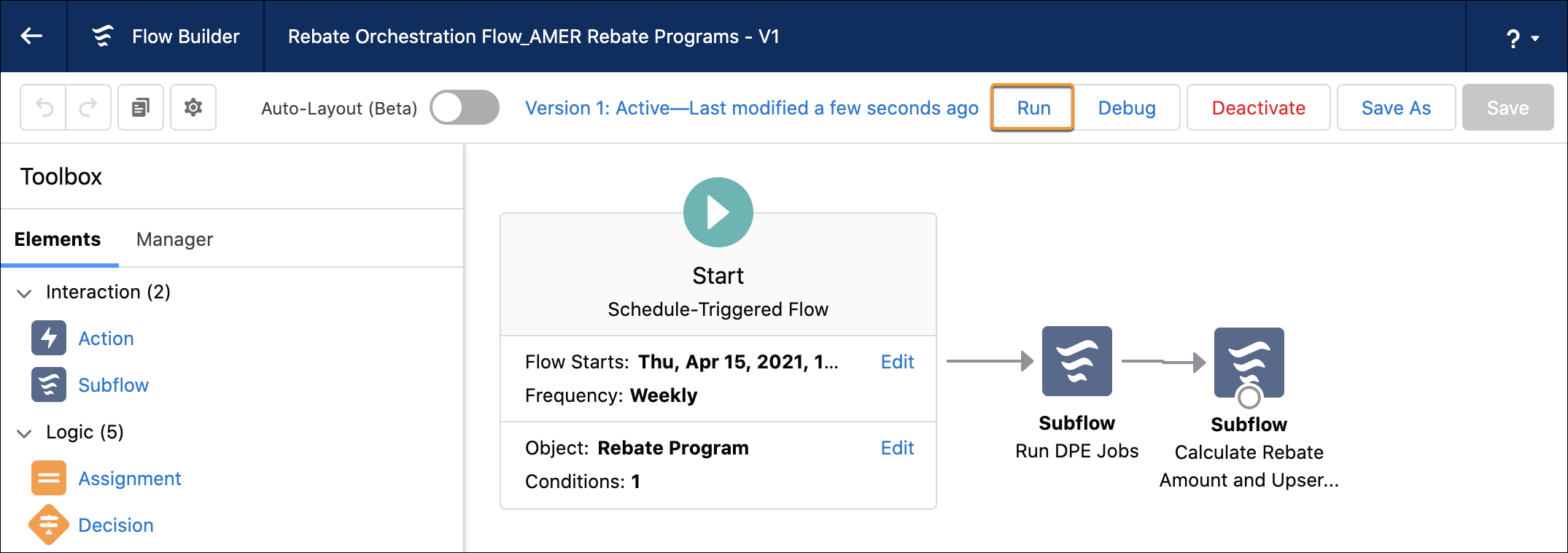This screenshot has width=1568, height=553.
Task: Select the Run DPE Jobs subflow node
Action: (1077, 360)
